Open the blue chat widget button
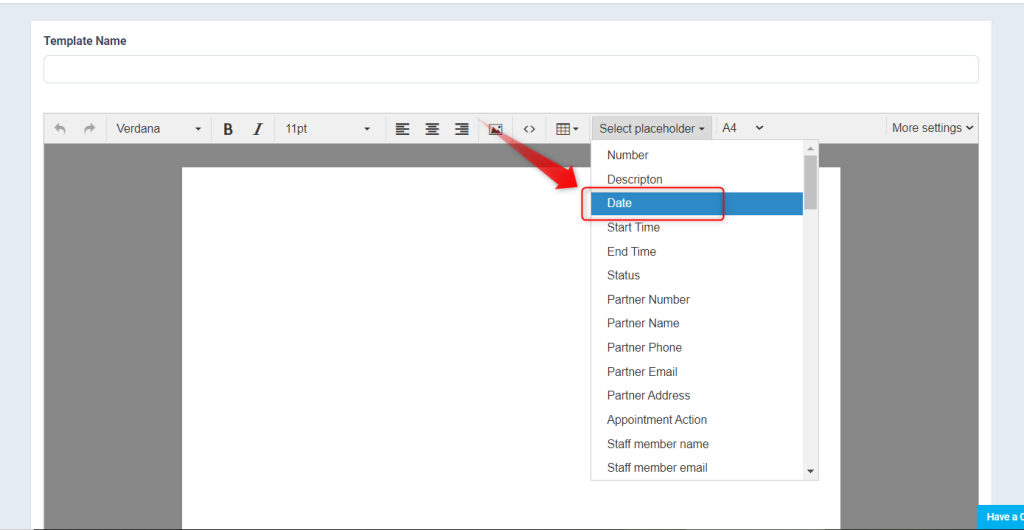Viewport: 1024px width, 530px height. click(1000, 517)
